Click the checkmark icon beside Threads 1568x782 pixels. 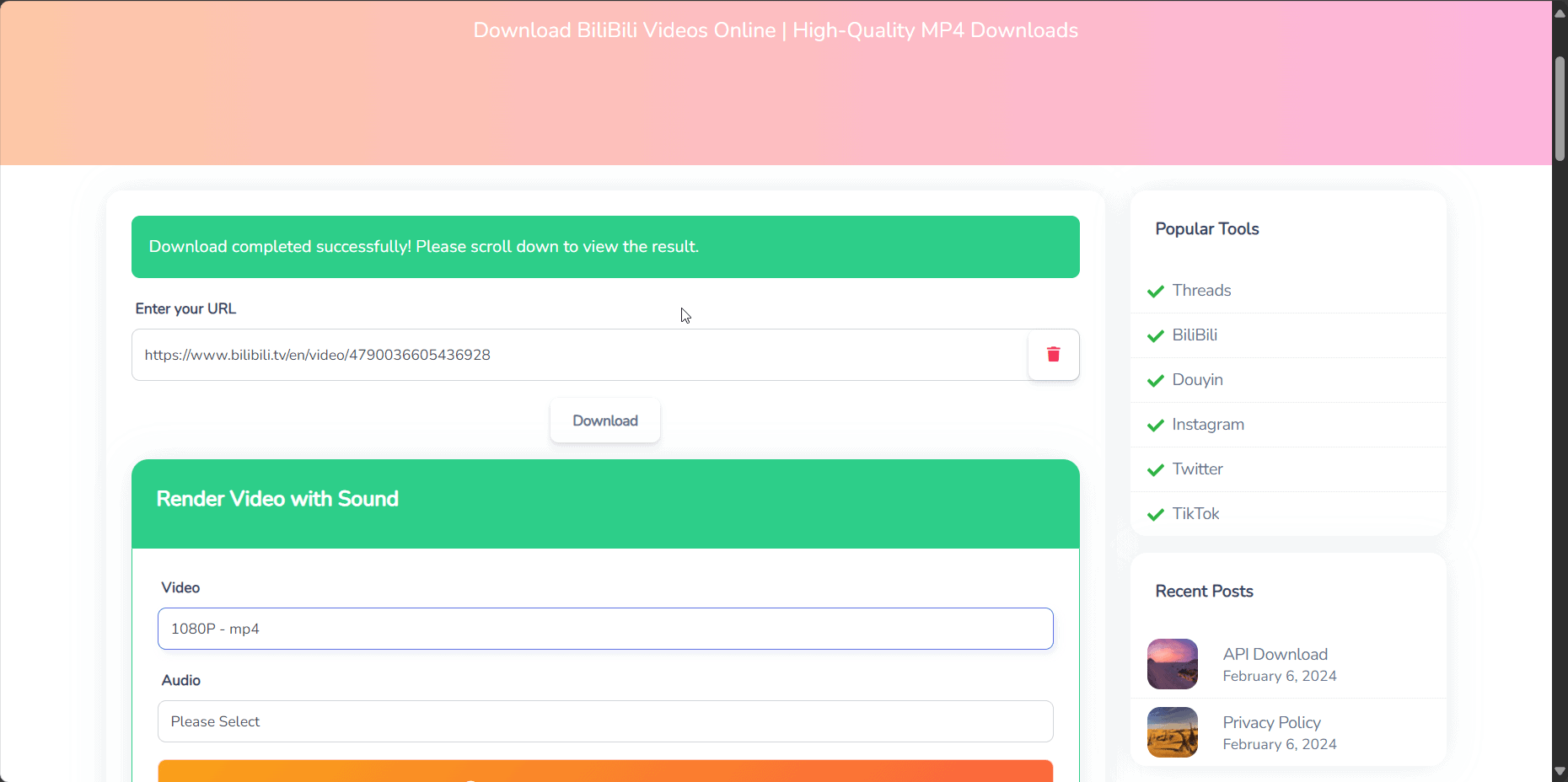click(x=1155, y=292)
